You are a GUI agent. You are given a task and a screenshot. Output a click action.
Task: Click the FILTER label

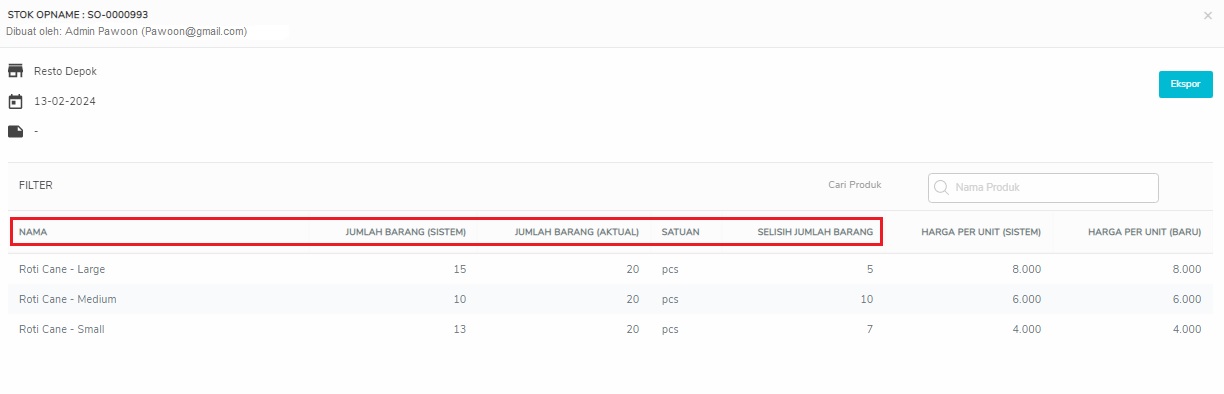pos(36,186)
